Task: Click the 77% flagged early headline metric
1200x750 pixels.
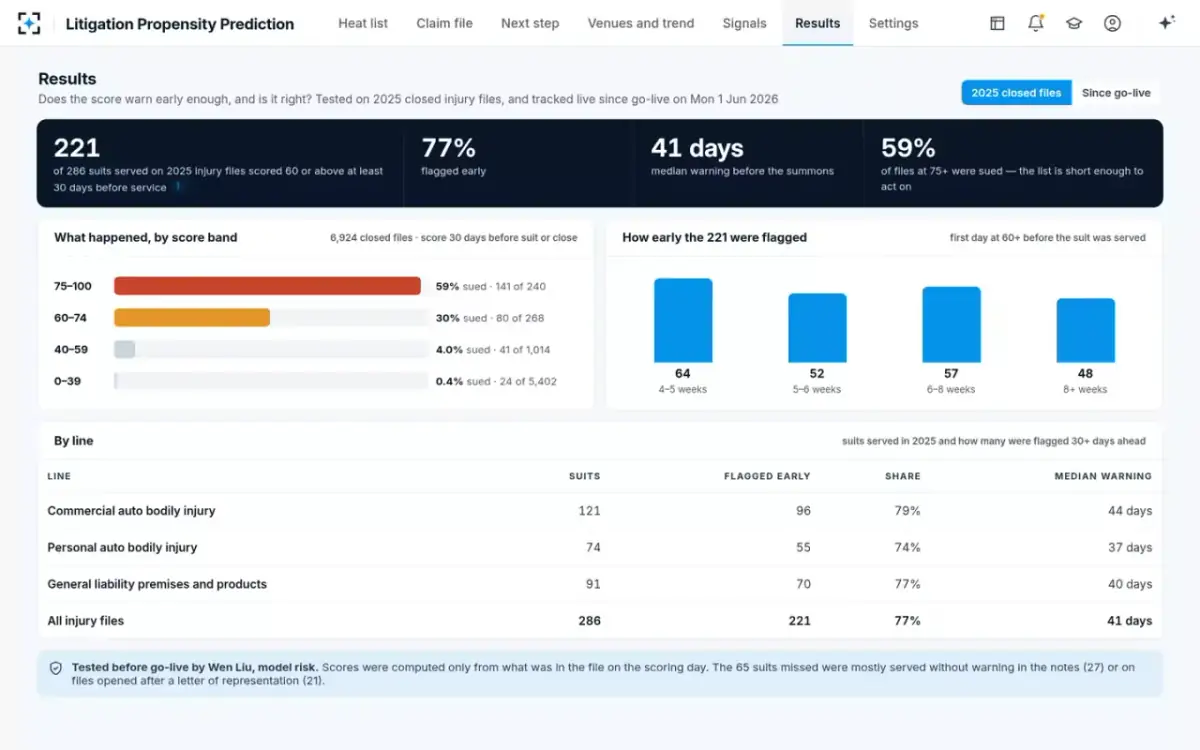Action: point(448,148)
